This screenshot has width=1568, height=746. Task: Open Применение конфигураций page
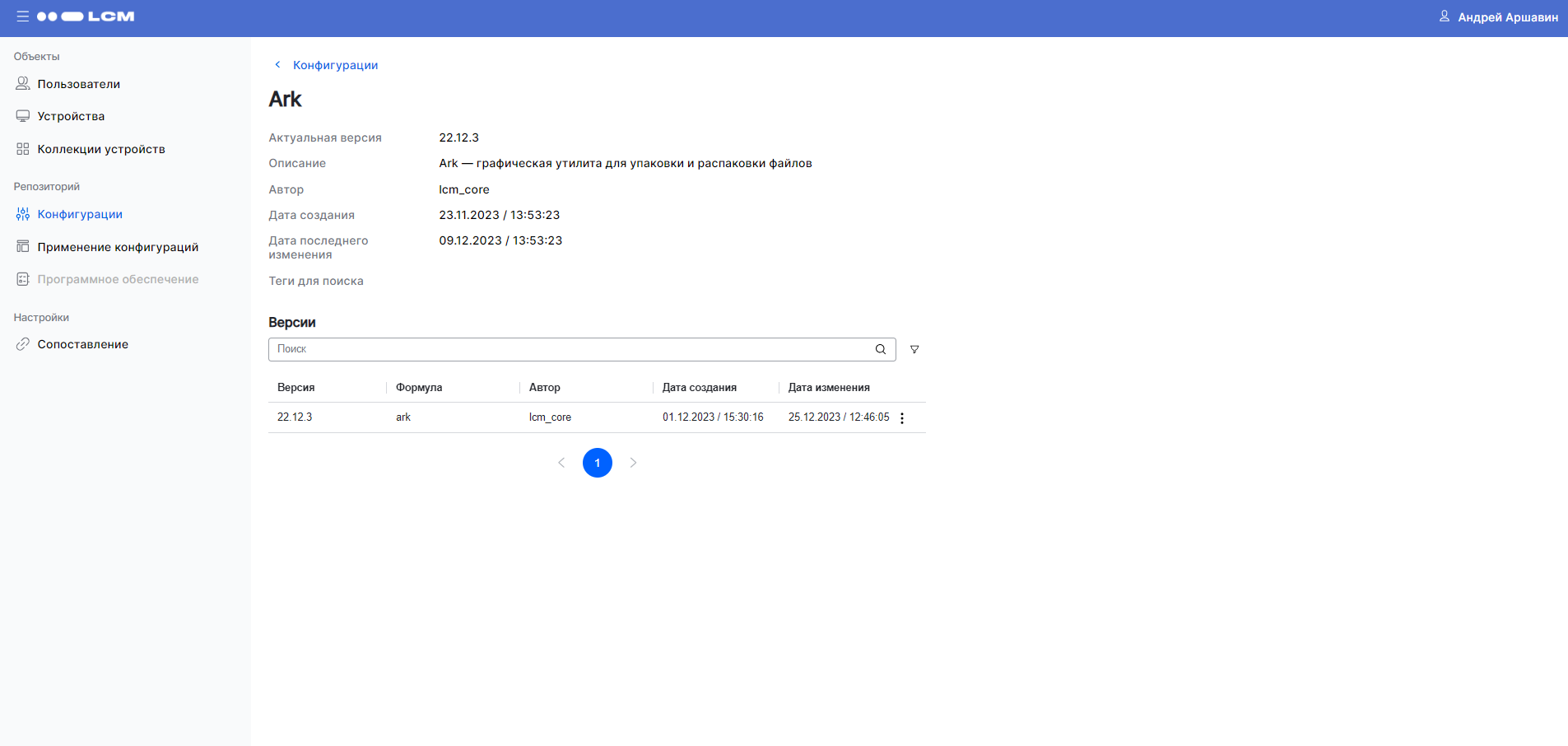pos(118,247)
